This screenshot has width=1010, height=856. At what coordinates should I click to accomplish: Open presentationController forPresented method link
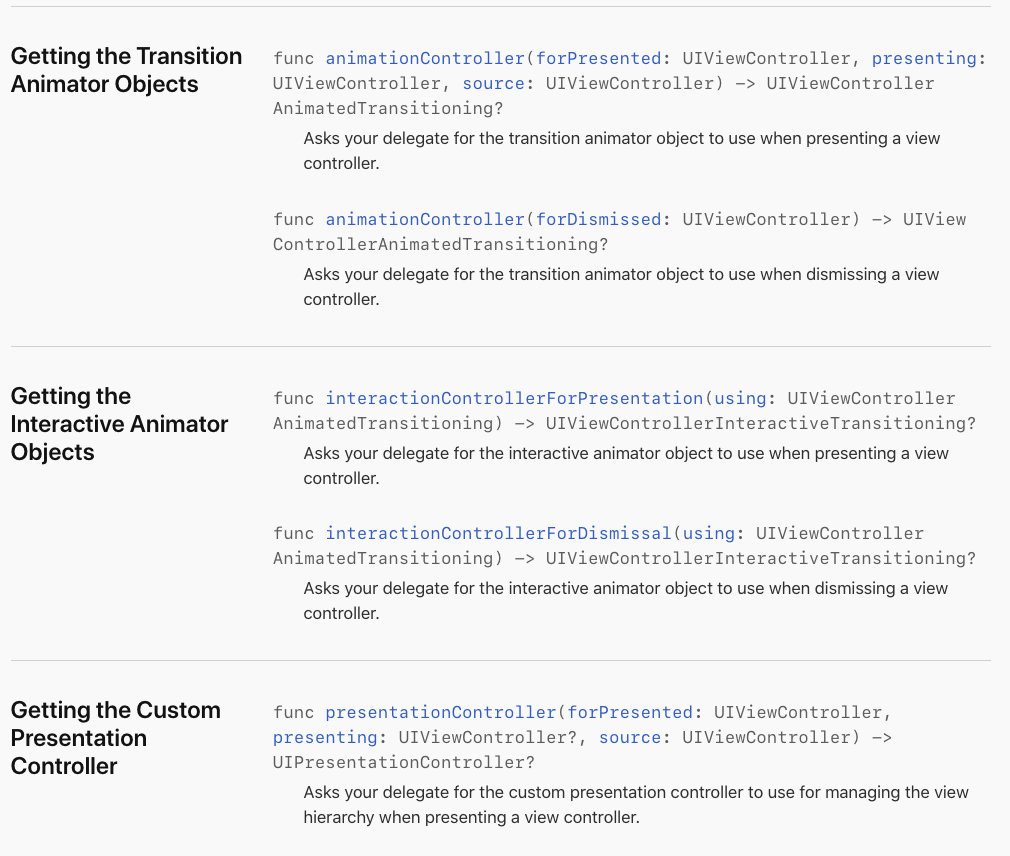(441, 713)
